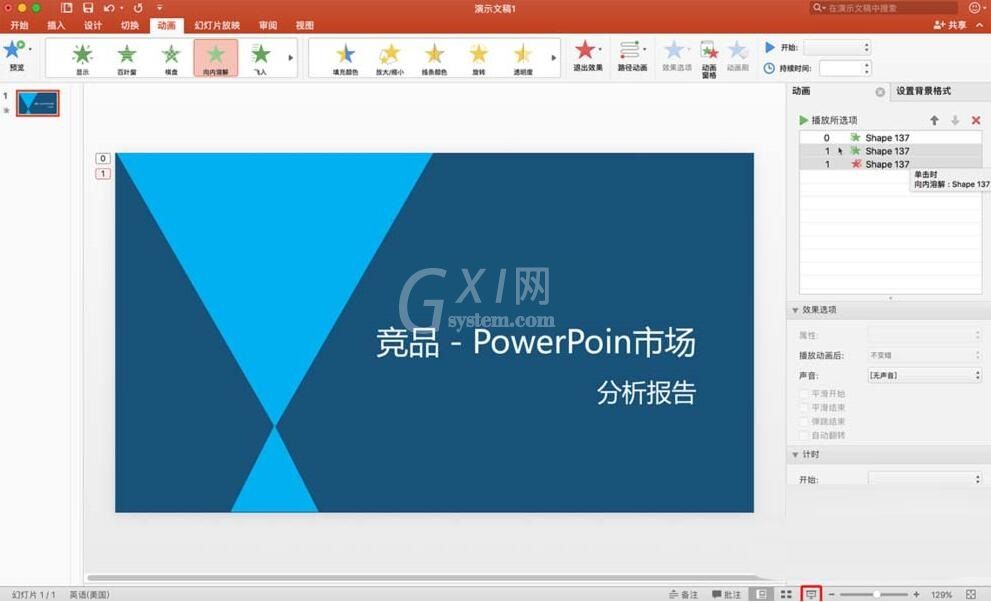Click the 预览 animation preview star icon
The width and height of the screenshot is (991, 602).
[14, 49]
